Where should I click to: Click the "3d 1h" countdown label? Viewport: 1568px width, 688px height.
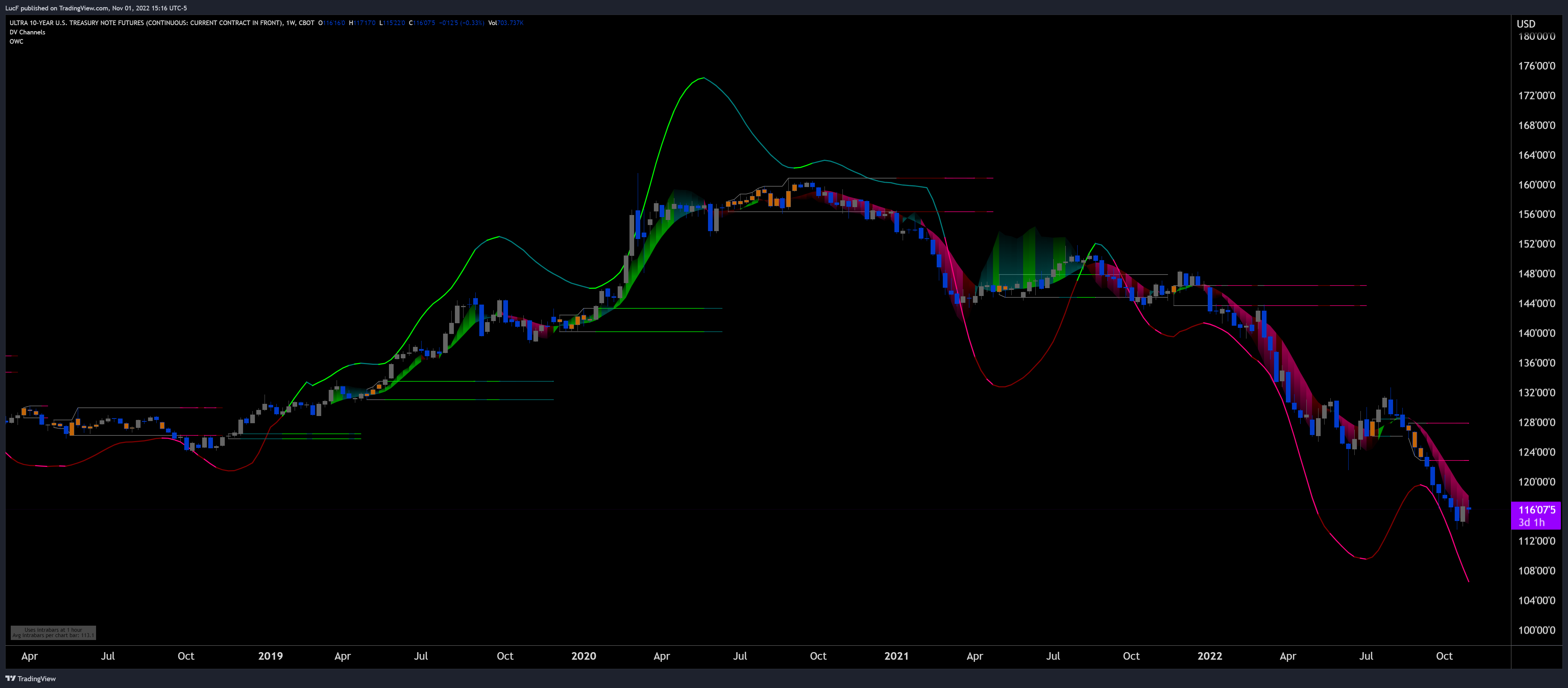(1531, 522)
